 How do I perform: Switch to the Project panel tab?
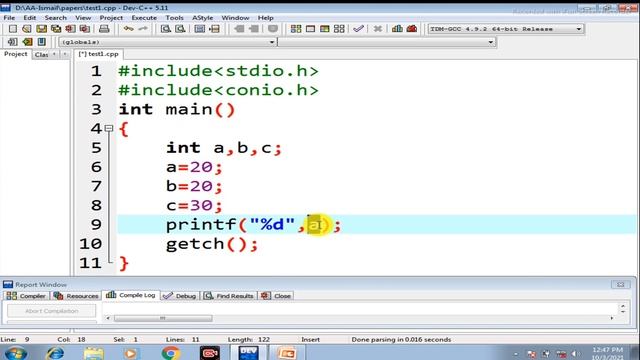(x=16, y=54)
